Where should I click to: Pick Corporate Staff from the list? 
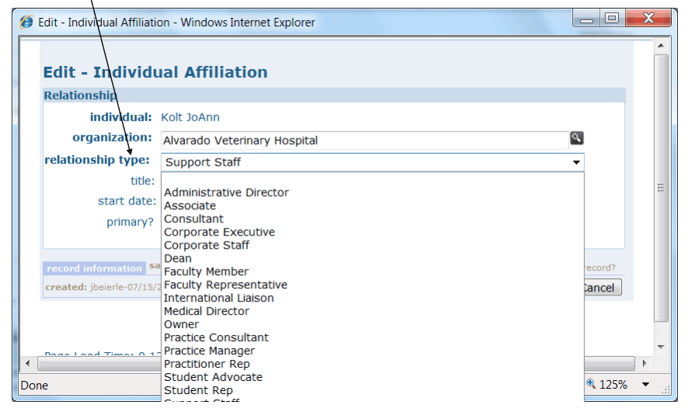click(207, 245)
